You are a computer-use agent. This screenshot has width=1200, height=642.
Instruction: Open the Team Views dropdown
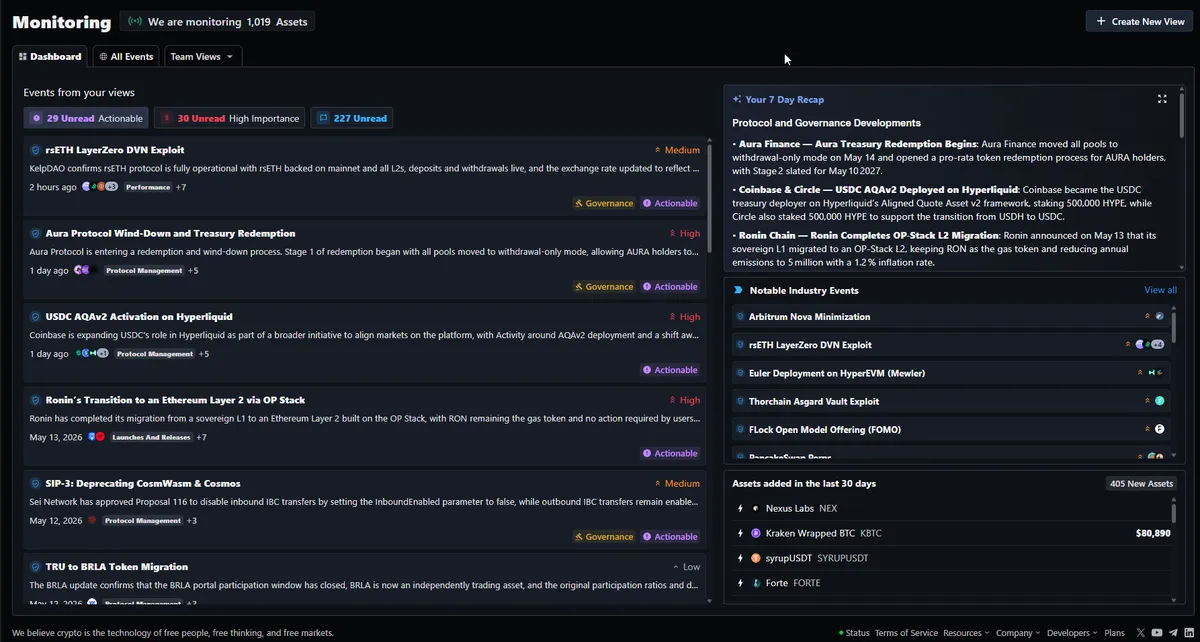click(202, 57)
